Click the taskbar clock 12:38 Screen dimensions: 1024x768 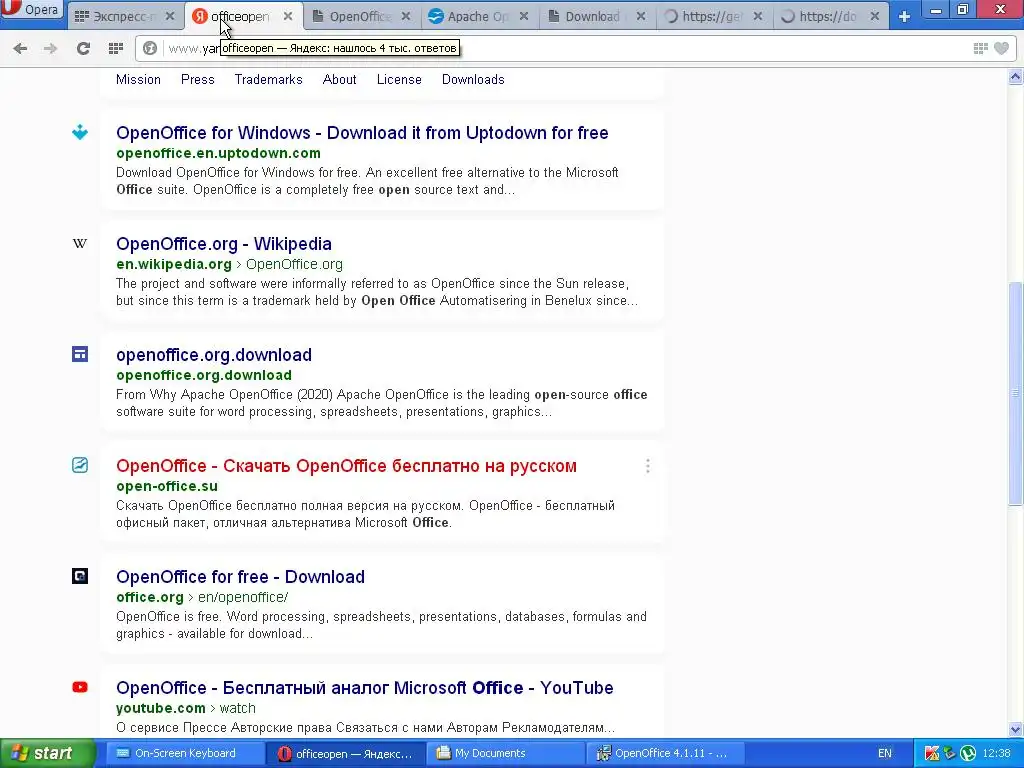(996, 753)
